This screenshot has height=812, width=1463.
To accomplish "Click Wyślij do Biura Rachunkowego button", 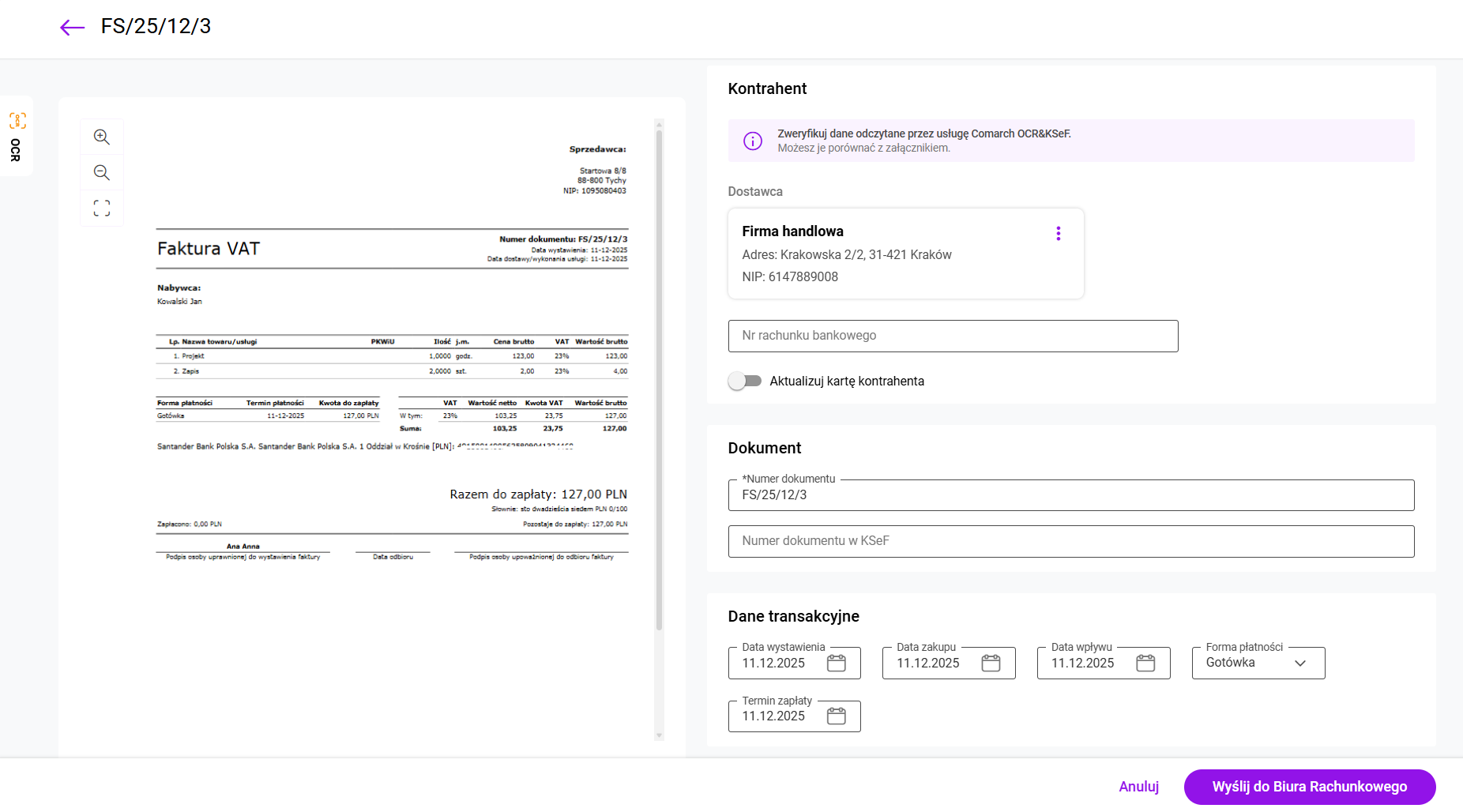I will 1309,787.
